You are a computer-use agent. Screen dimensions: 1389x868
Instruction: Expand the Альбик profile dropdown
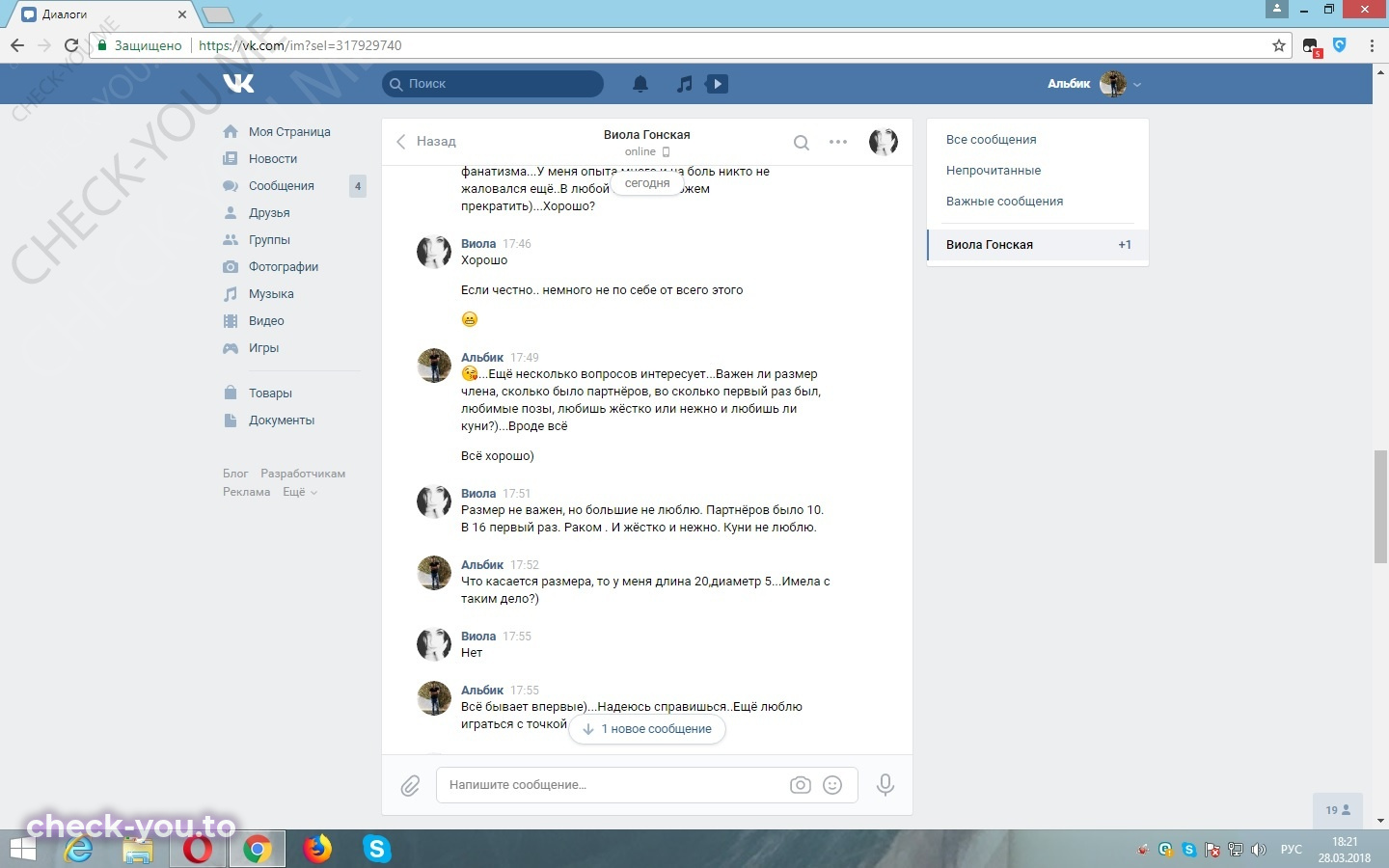tap(1095, 84)
